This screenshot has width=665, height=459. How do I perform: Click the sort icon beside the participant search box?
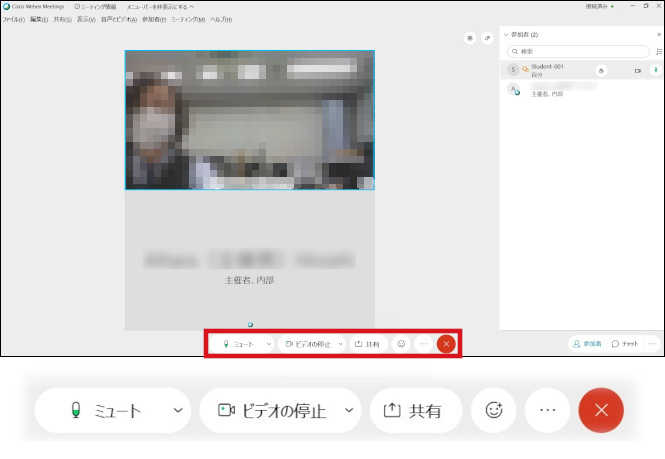658,51
